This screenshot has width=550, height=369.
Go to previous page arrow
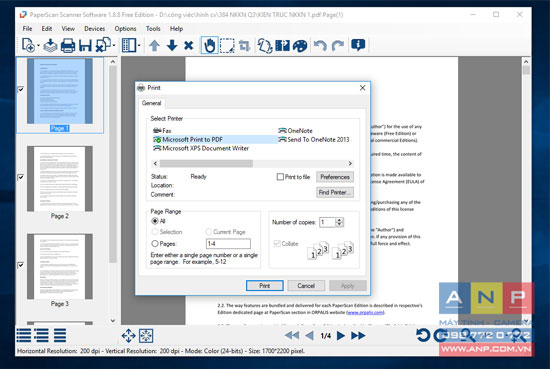(x=309, y=336)
